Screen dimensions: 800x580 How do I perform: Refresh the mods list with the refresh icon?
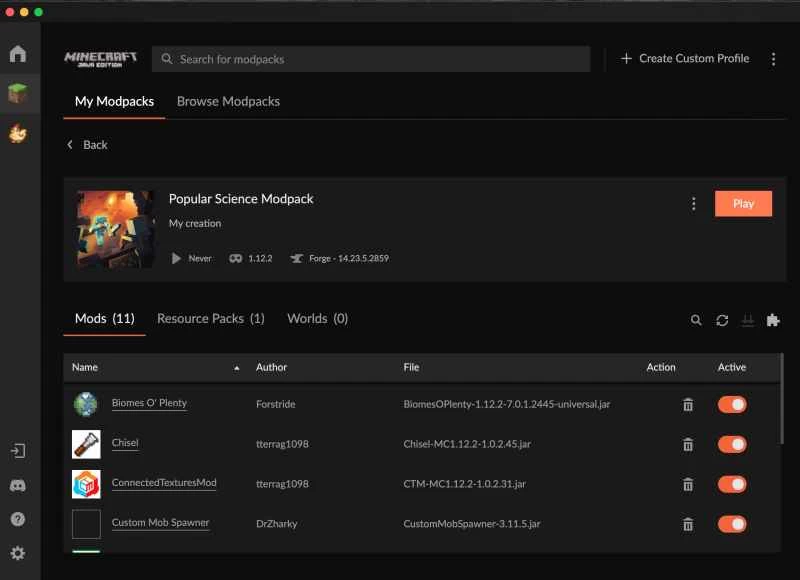coord(722,320)
